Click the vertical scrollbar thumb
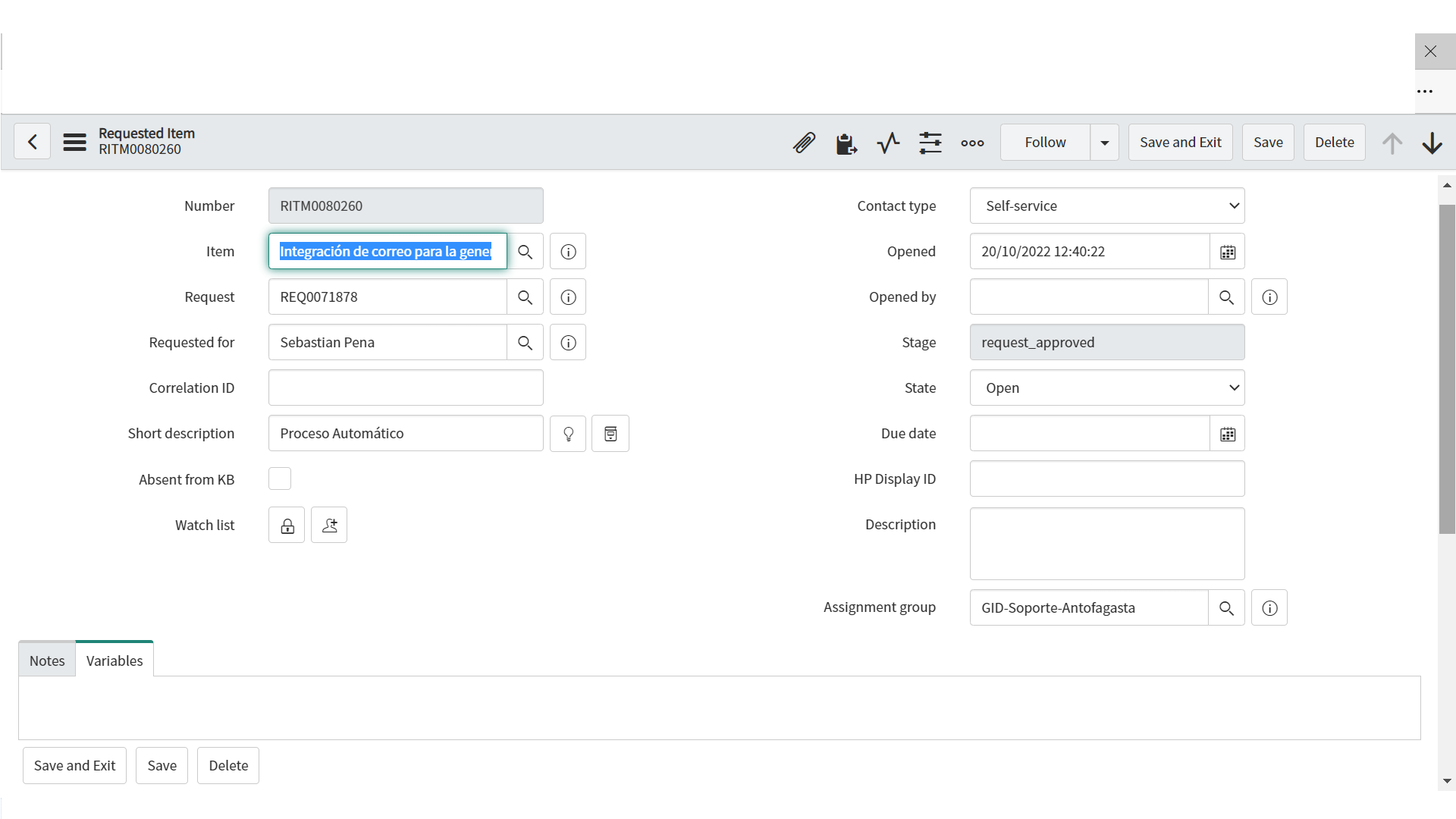This screenshot has width=1456, height=819. 1447,369
